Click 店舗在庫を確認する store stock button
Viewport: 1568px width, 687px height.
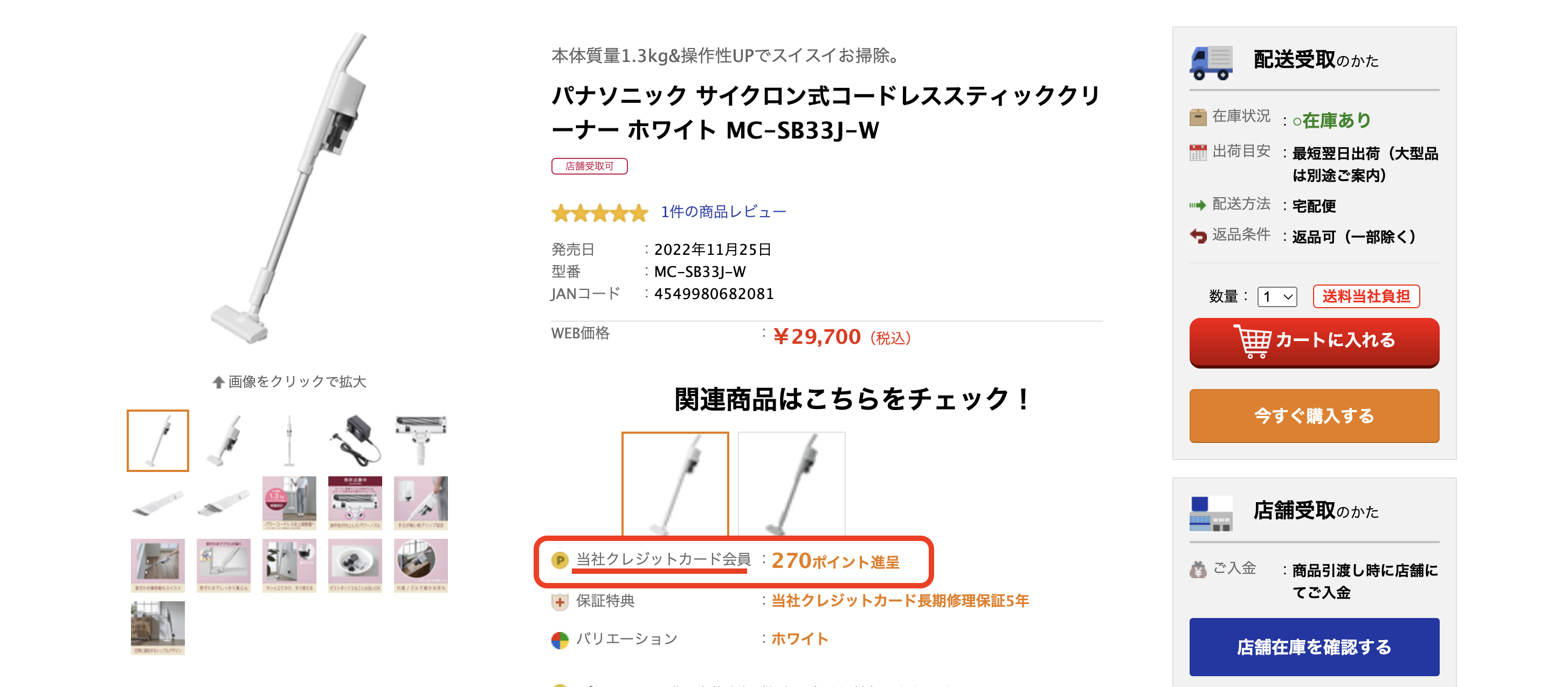click(x=1314, y=647)
